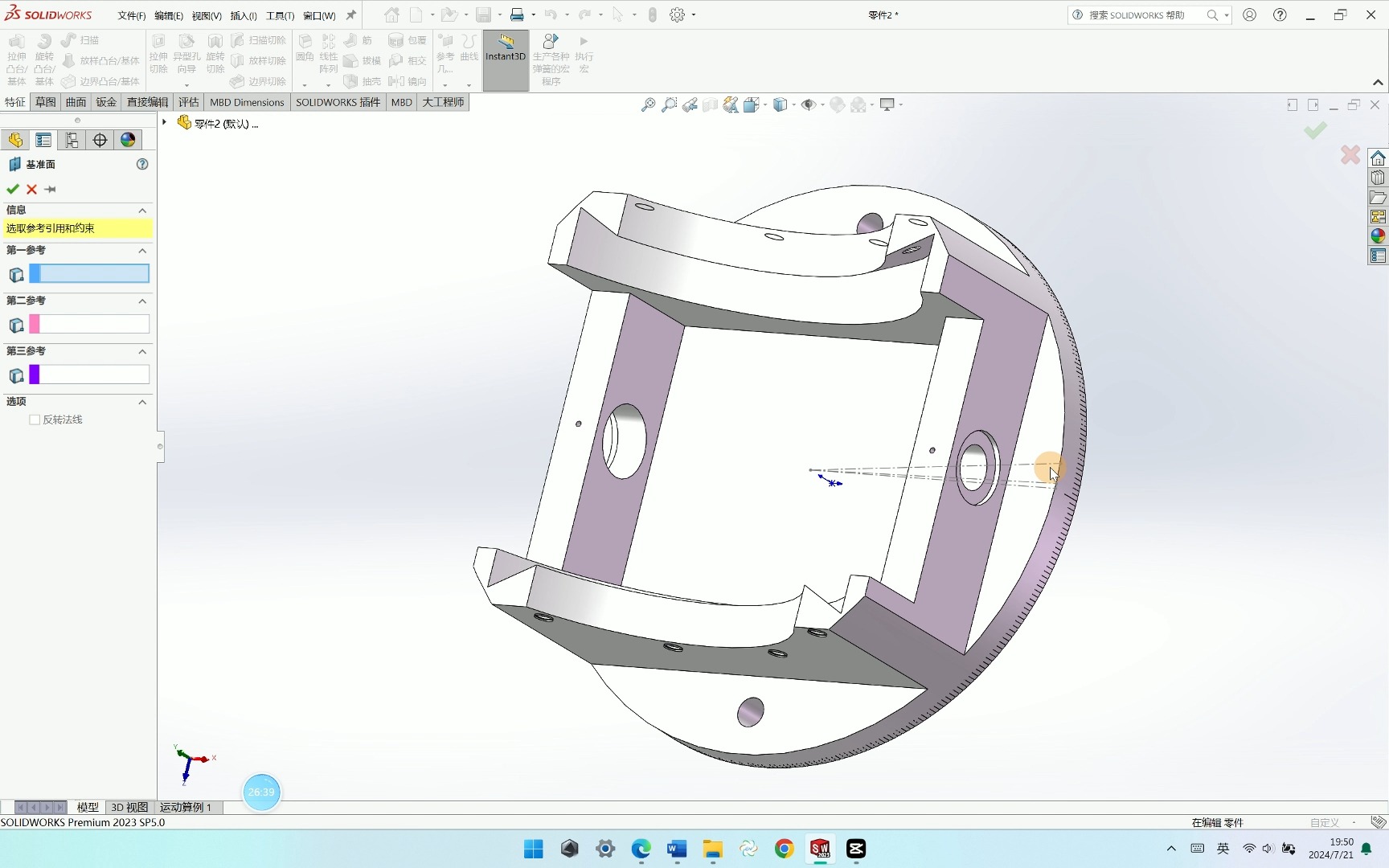Click the purple 第三参考 selection box
Viewport: 1389px width, 868px height.
coord(89,375)
